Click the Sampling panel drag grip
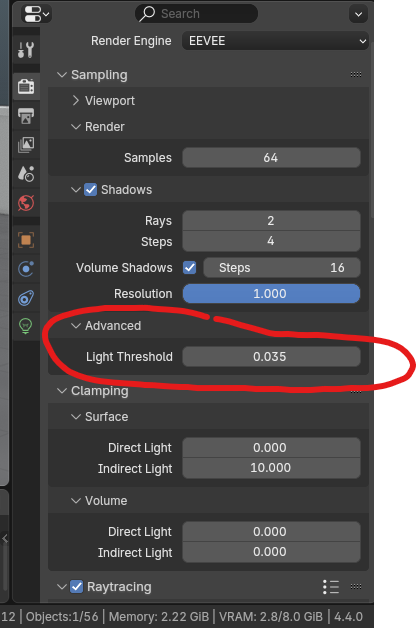419x628 pixels. click(356, 74)
